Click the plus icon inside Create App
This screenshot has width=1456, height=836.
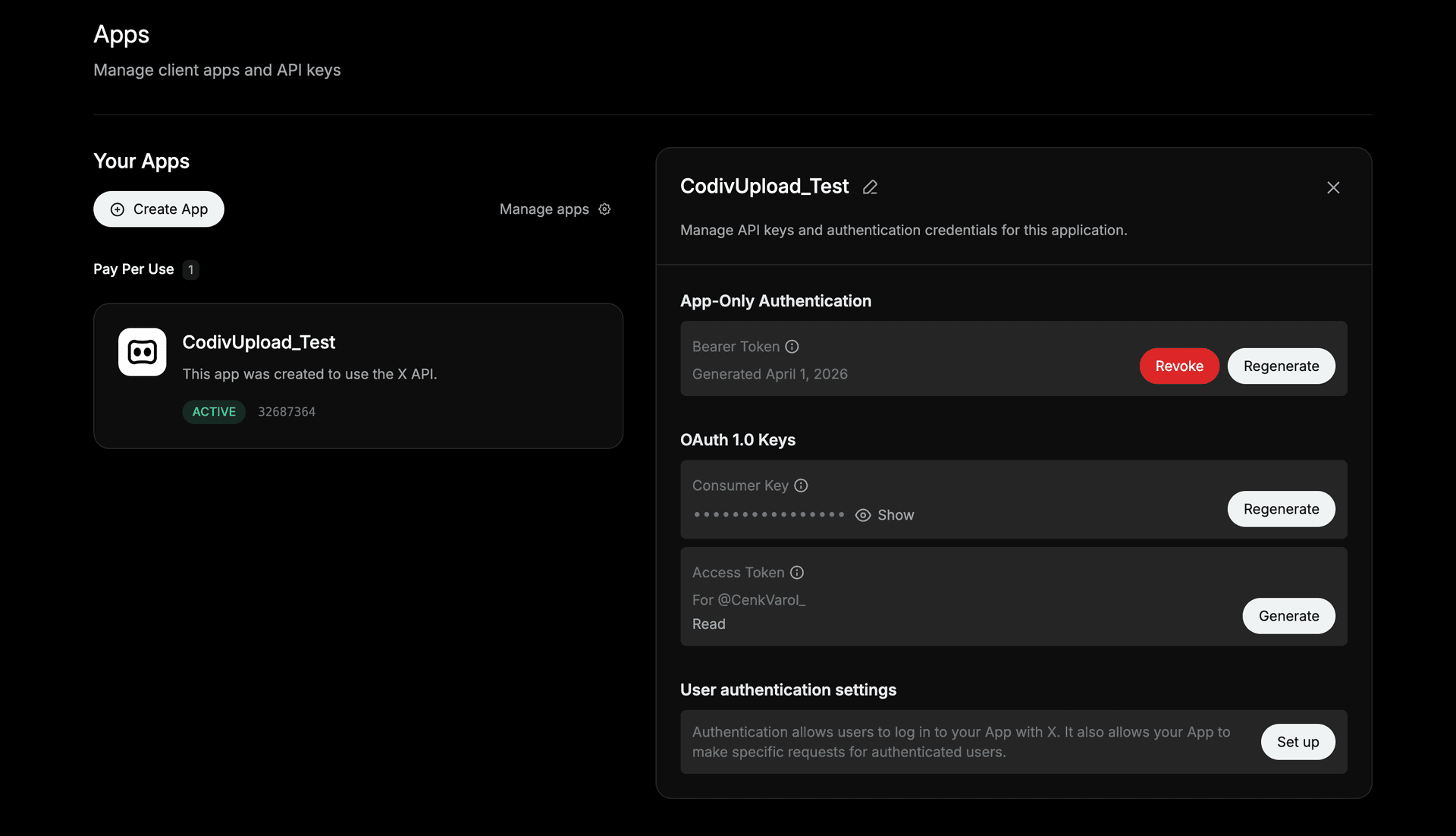118,209
